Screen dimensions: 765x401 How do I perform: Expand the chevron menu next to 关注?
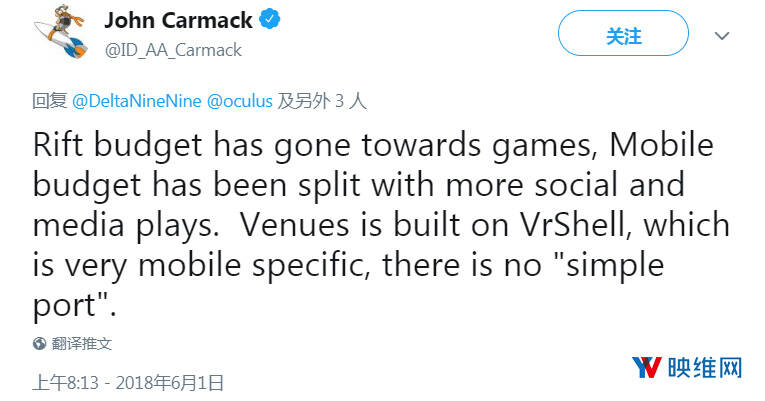(722, 36)
